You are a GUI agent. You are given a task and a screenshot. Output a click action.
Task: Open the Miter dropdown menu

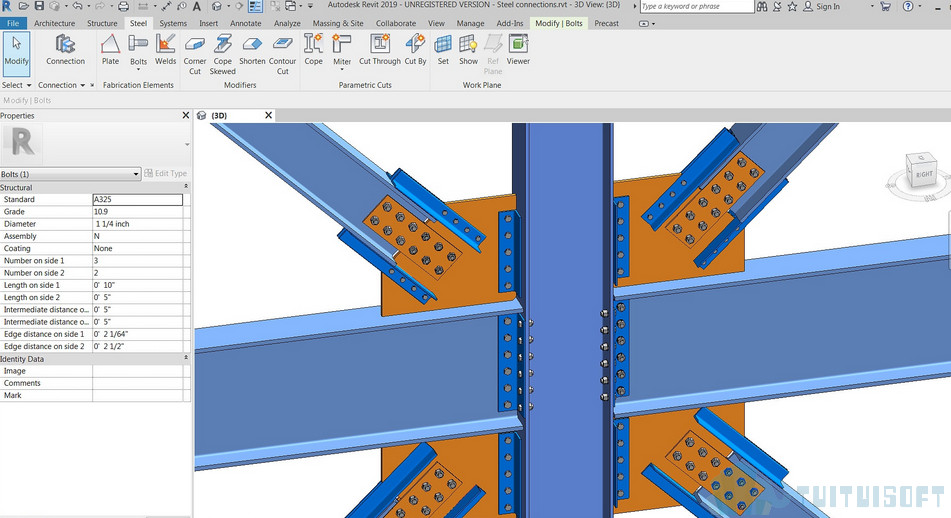click(x=342, y=71)
